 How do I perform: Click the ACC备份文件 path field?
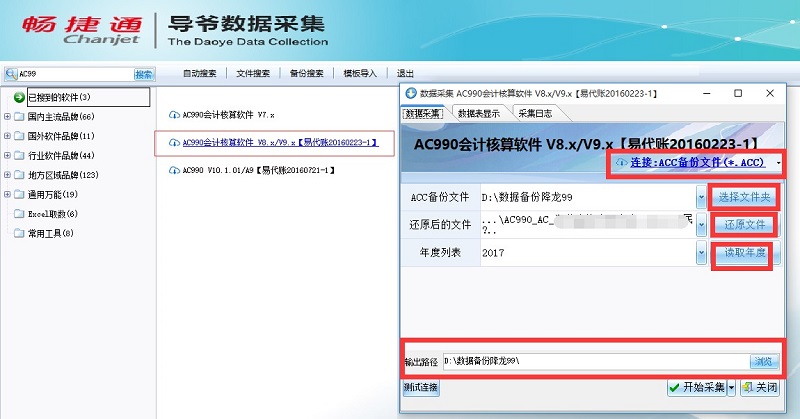tap(588, 197)
